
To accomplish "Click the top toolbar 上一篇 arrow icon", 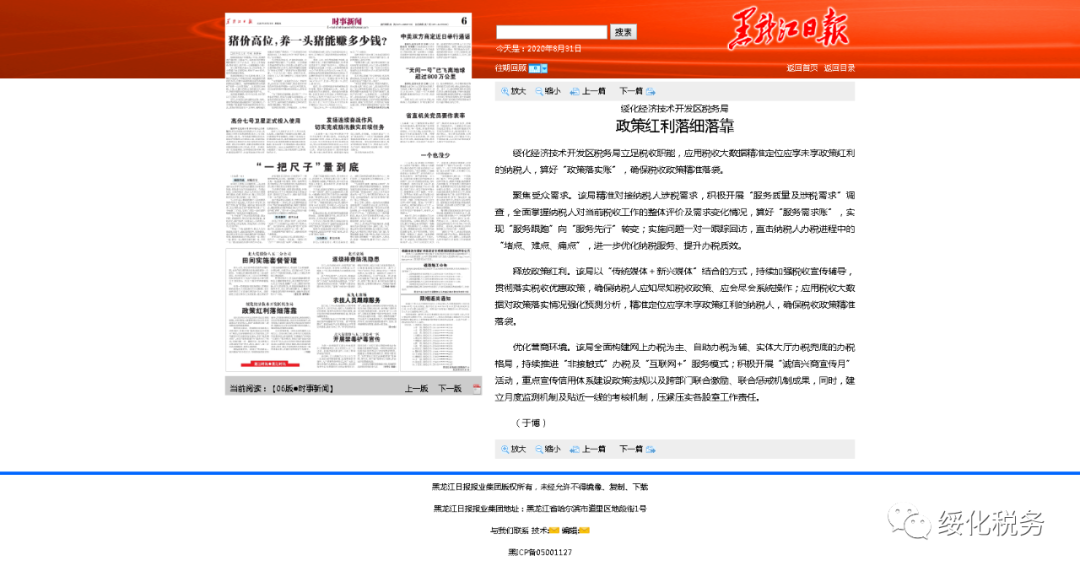I will (574, 92).
